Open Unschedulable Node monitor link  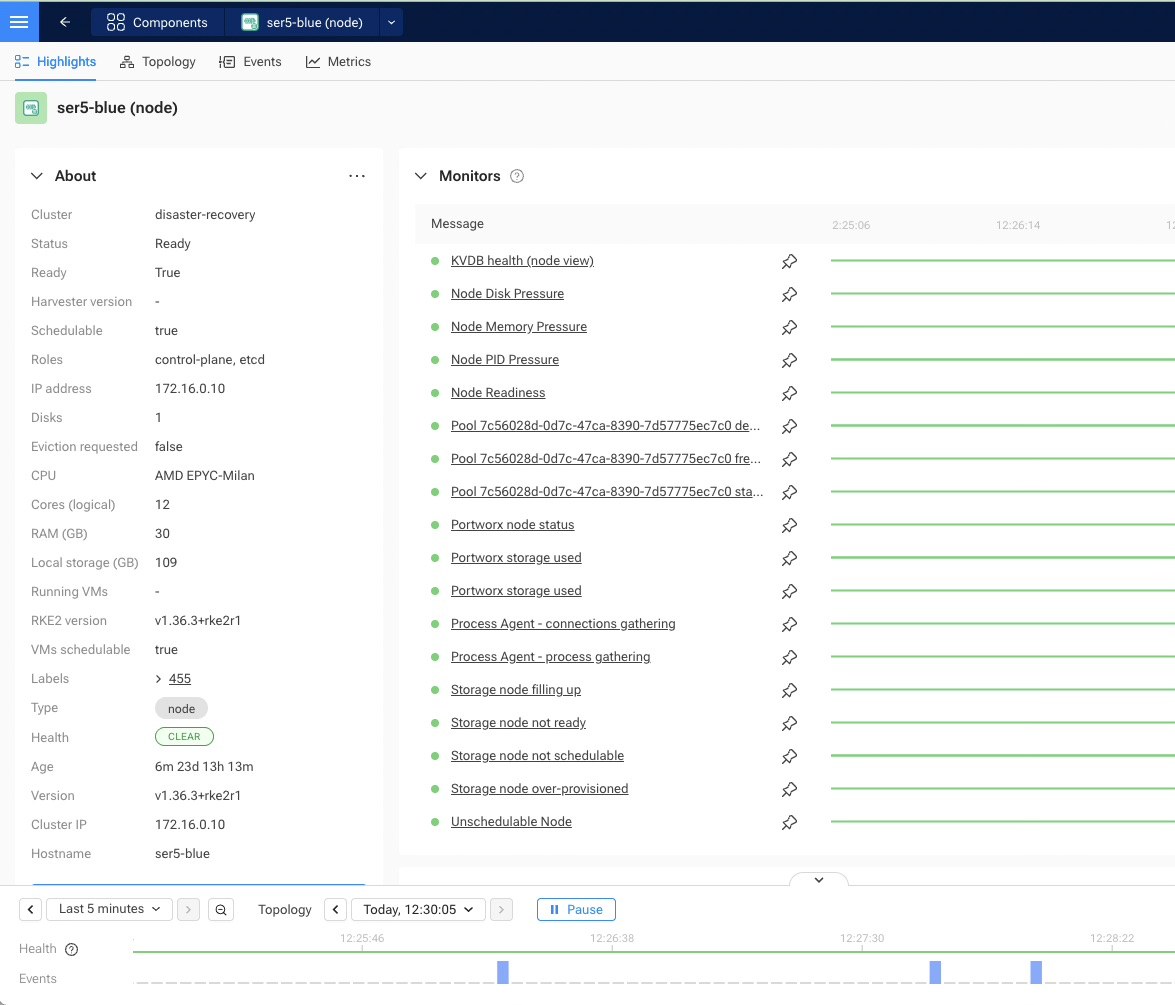click(511, 821)
